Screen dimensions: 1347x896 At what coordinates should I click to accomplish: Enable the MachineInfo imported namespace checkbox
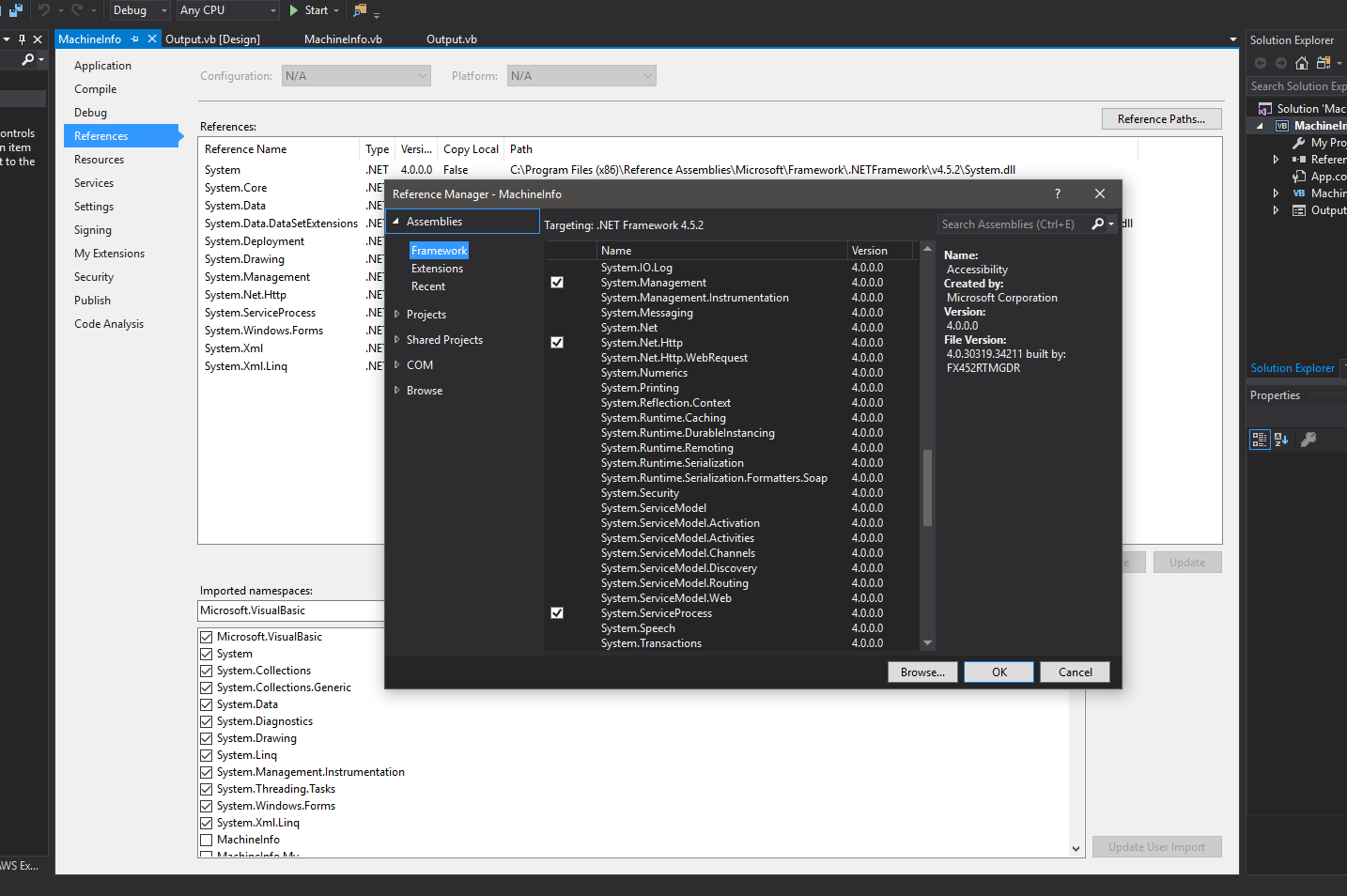click(207, 840)
